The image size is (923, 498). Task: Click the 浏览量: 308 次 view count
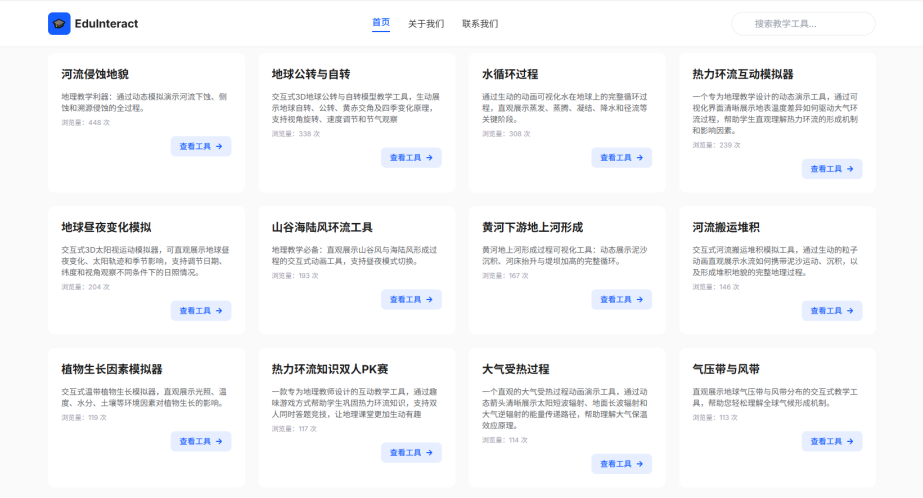(x=506, y=134)
